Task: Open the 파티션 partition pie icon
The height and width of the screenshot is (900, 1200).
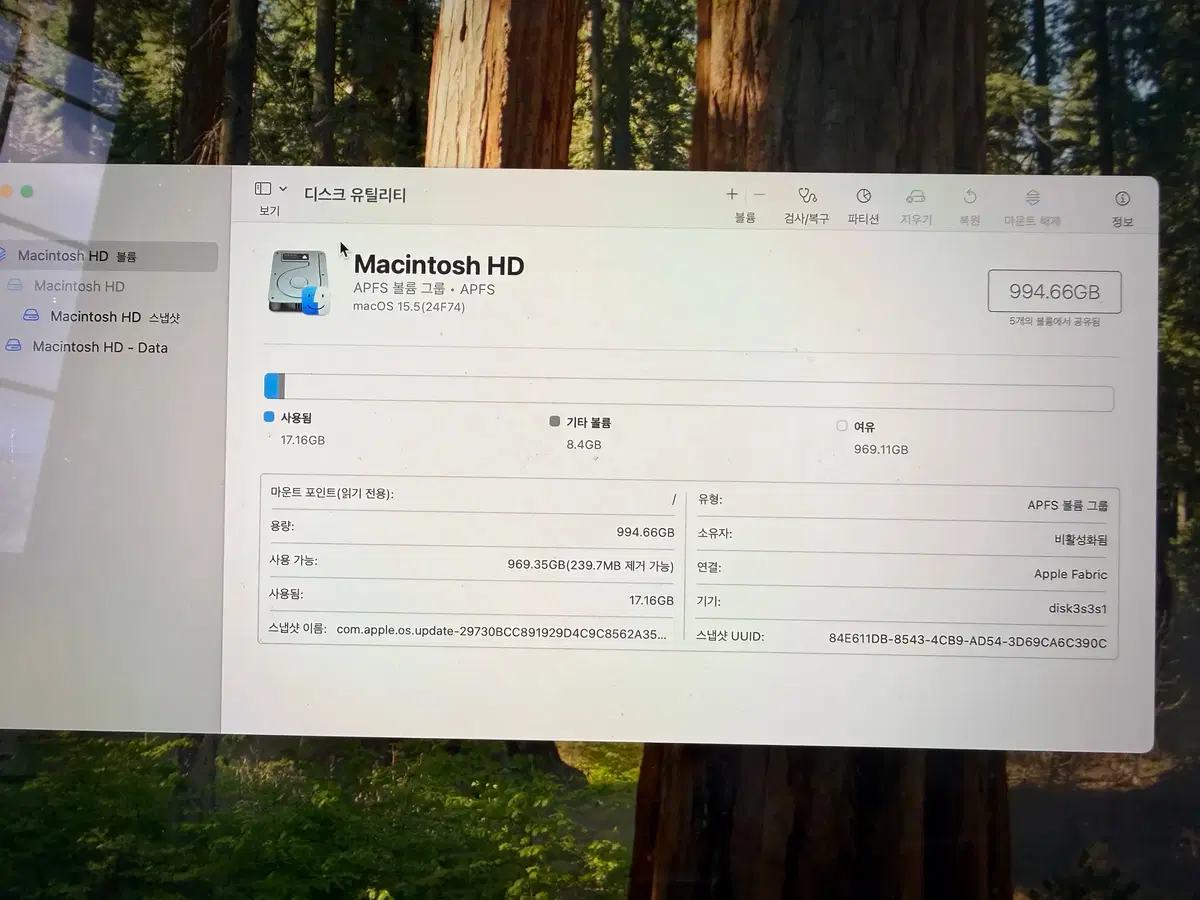Action: point(864,196)
